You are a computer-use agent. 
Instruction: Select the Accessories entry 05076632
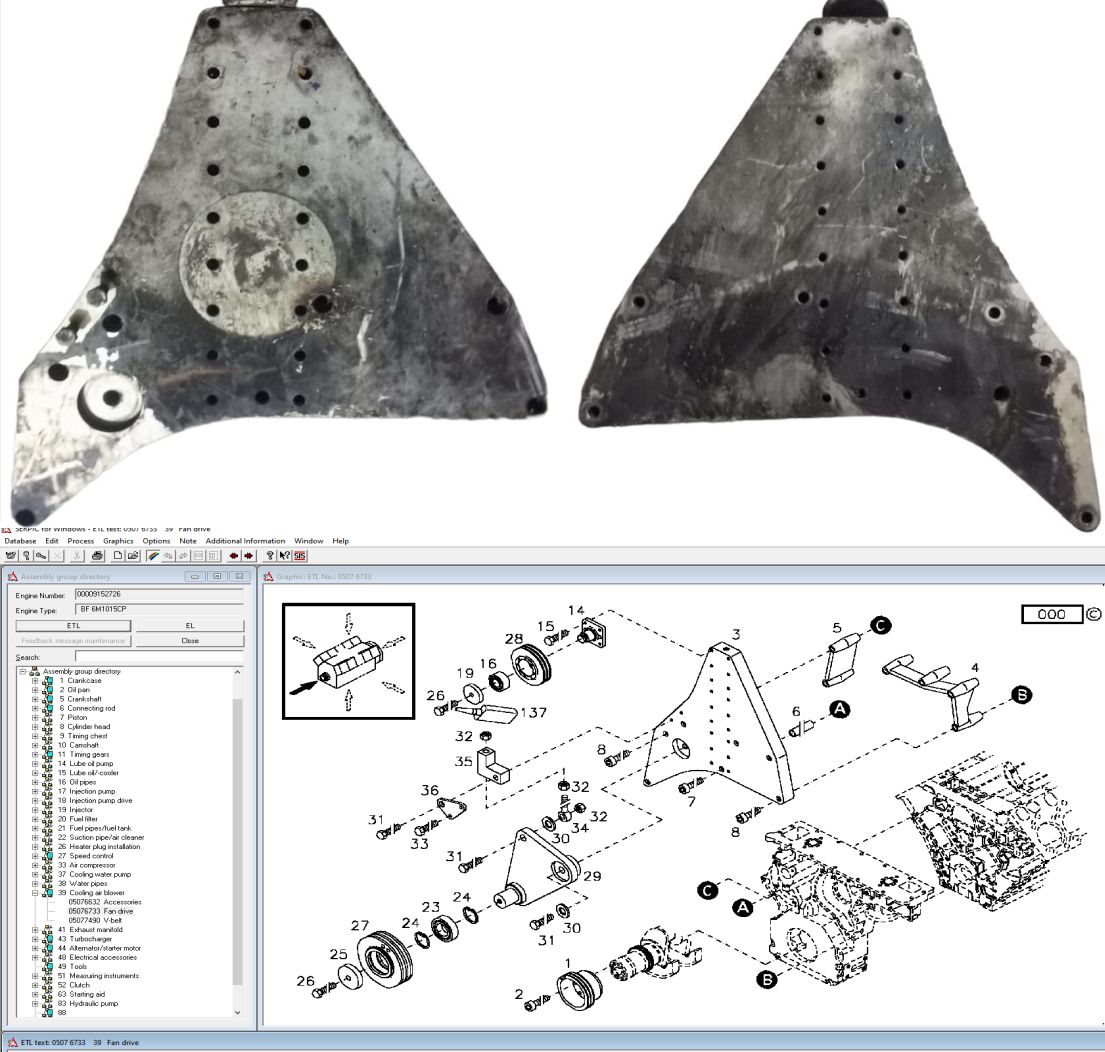point(104,902)
